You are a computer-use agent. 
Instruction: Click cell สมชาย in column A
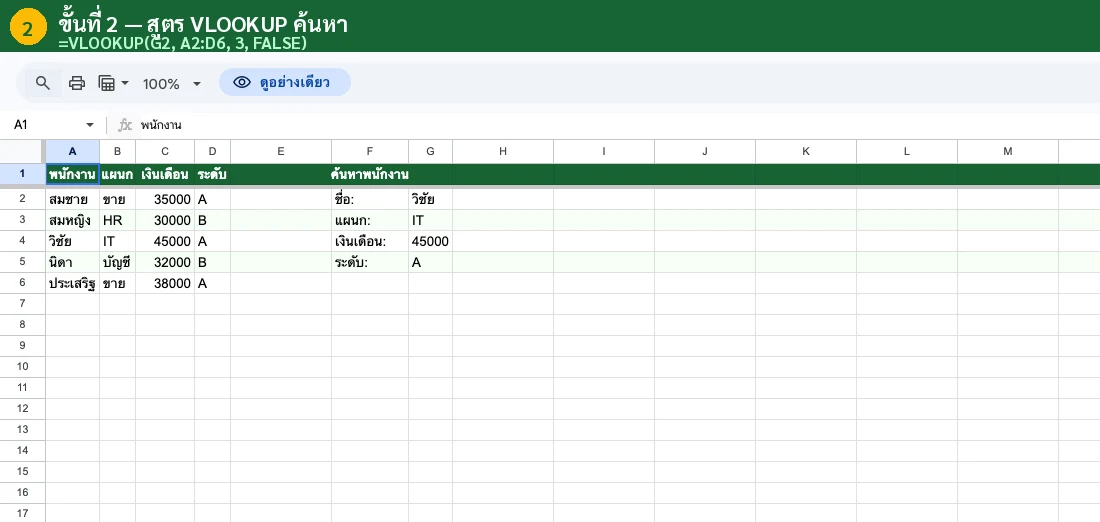[x=72, y=199]
